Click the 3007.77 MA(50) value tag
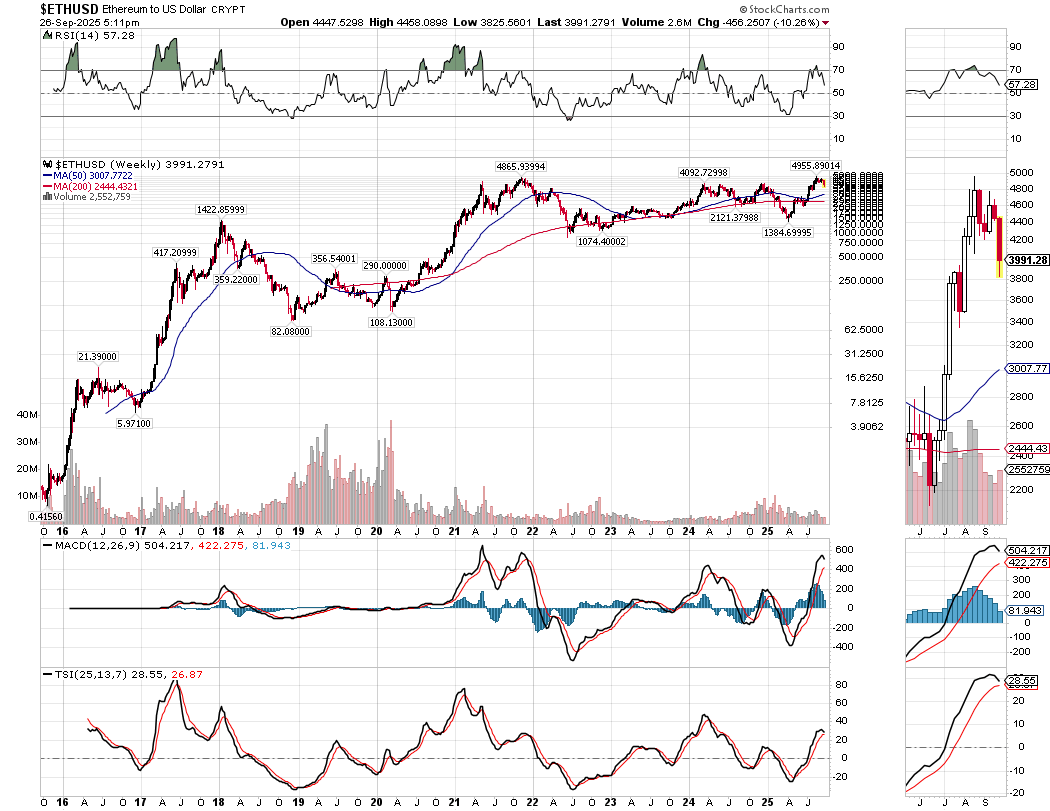The height and width of the screenshot is (811, 1050). click(x=1024, y=368)
